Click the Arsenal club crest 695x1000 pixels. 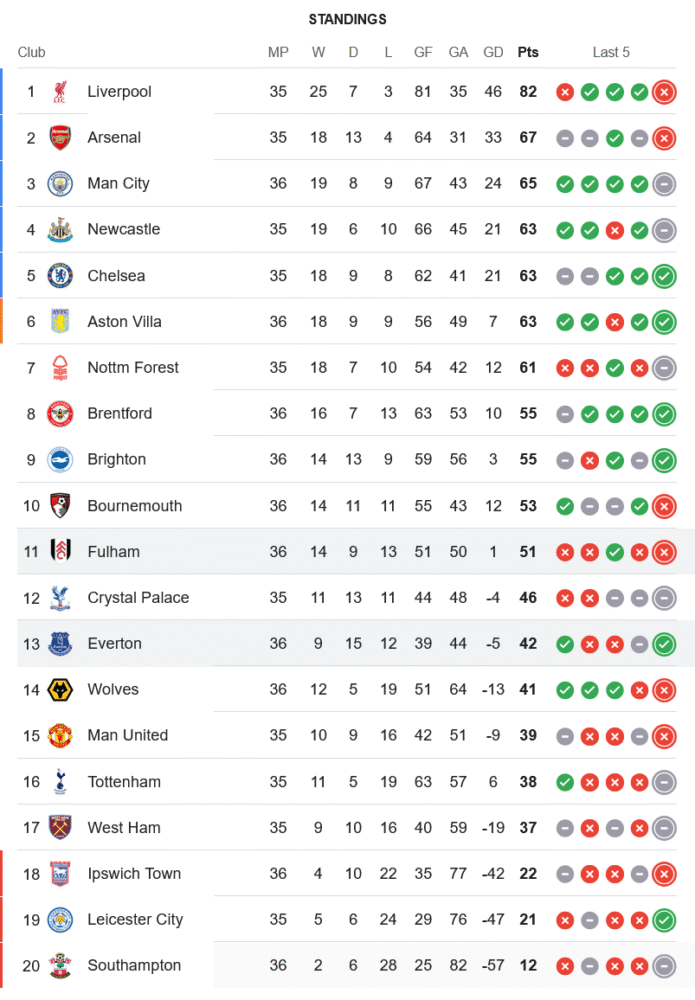(60, 138)
